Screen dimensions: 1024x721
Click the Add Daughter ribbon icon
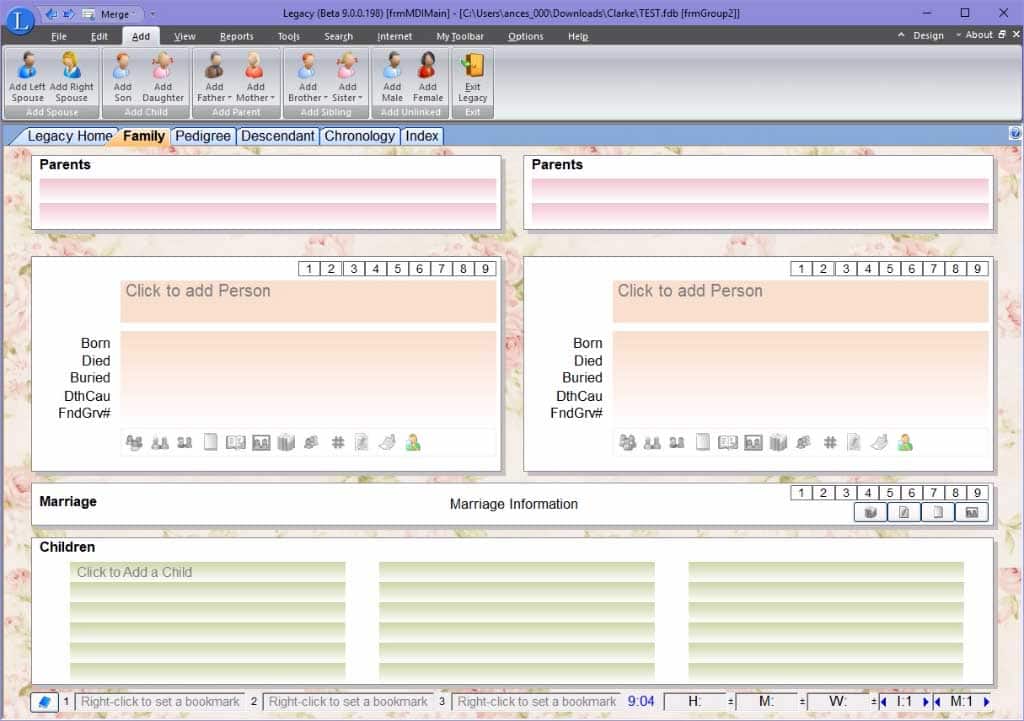click(163, 68)
